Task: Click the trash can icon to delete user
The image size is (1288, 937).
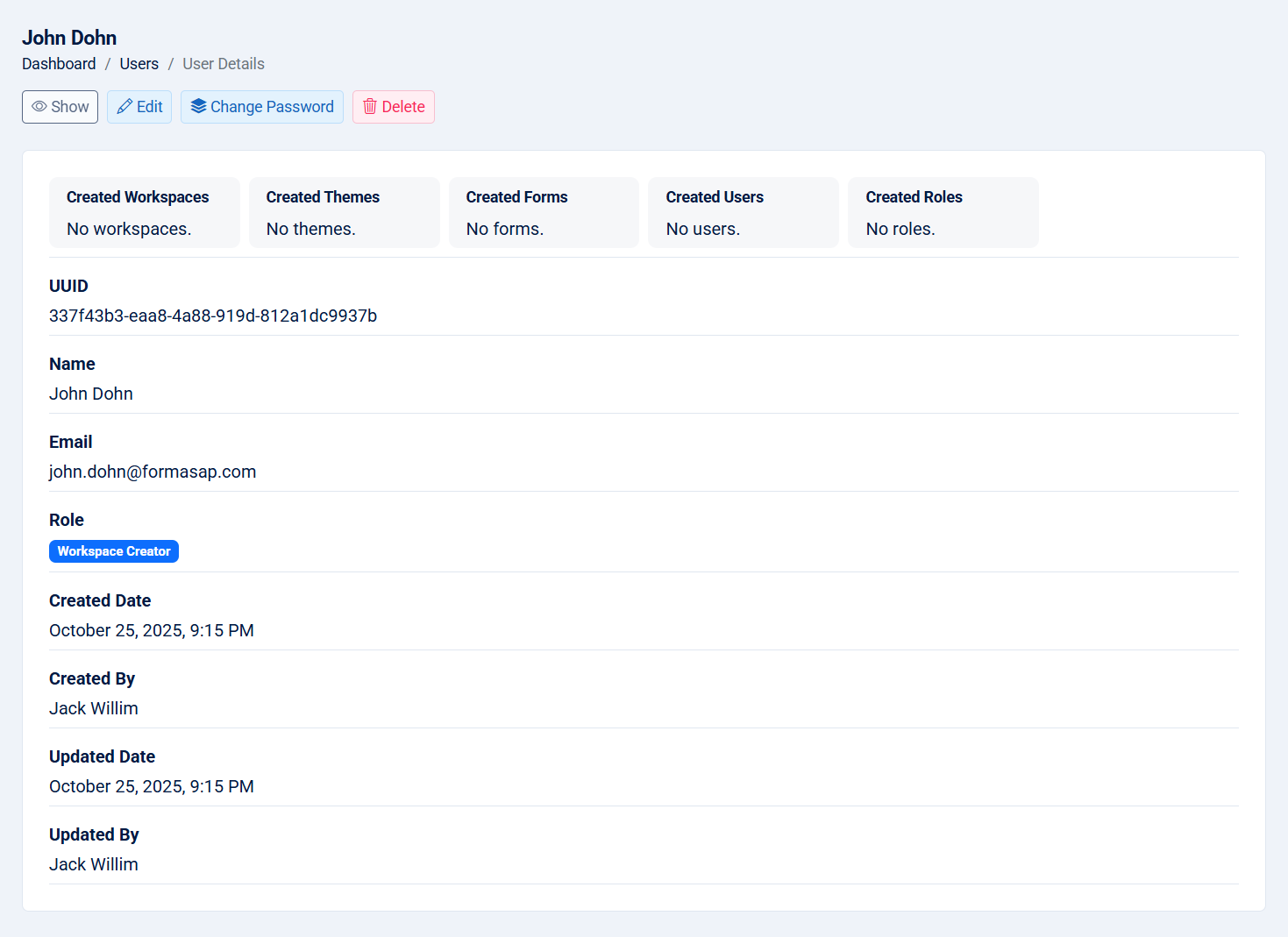Action: (x=370, y=107)
